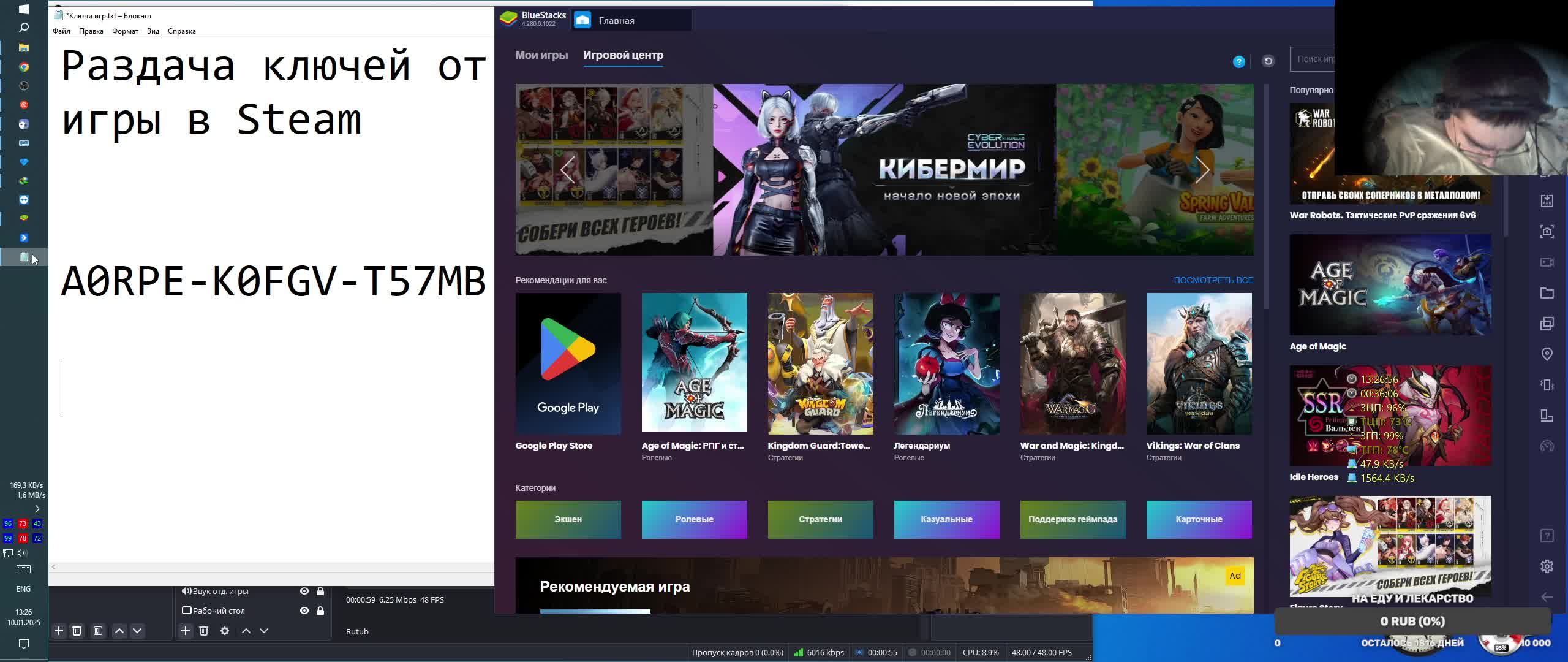This screenshot has height=662, width=1568.
Task: Hide the Звук отд. игры source
Action: (304, 591)
